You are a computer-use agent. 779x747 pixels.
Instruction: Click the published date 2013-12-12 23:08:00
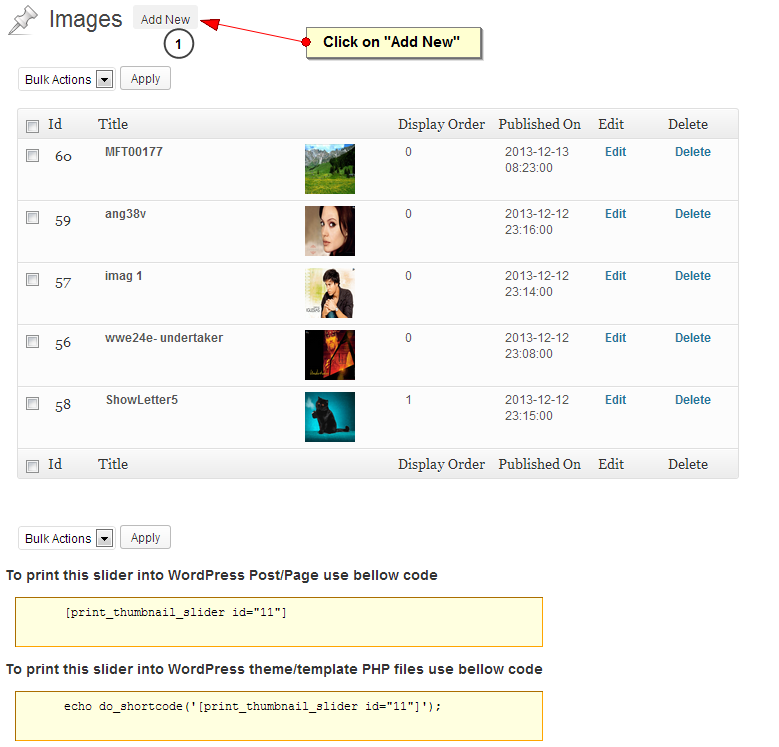click(x=537, y=346)
